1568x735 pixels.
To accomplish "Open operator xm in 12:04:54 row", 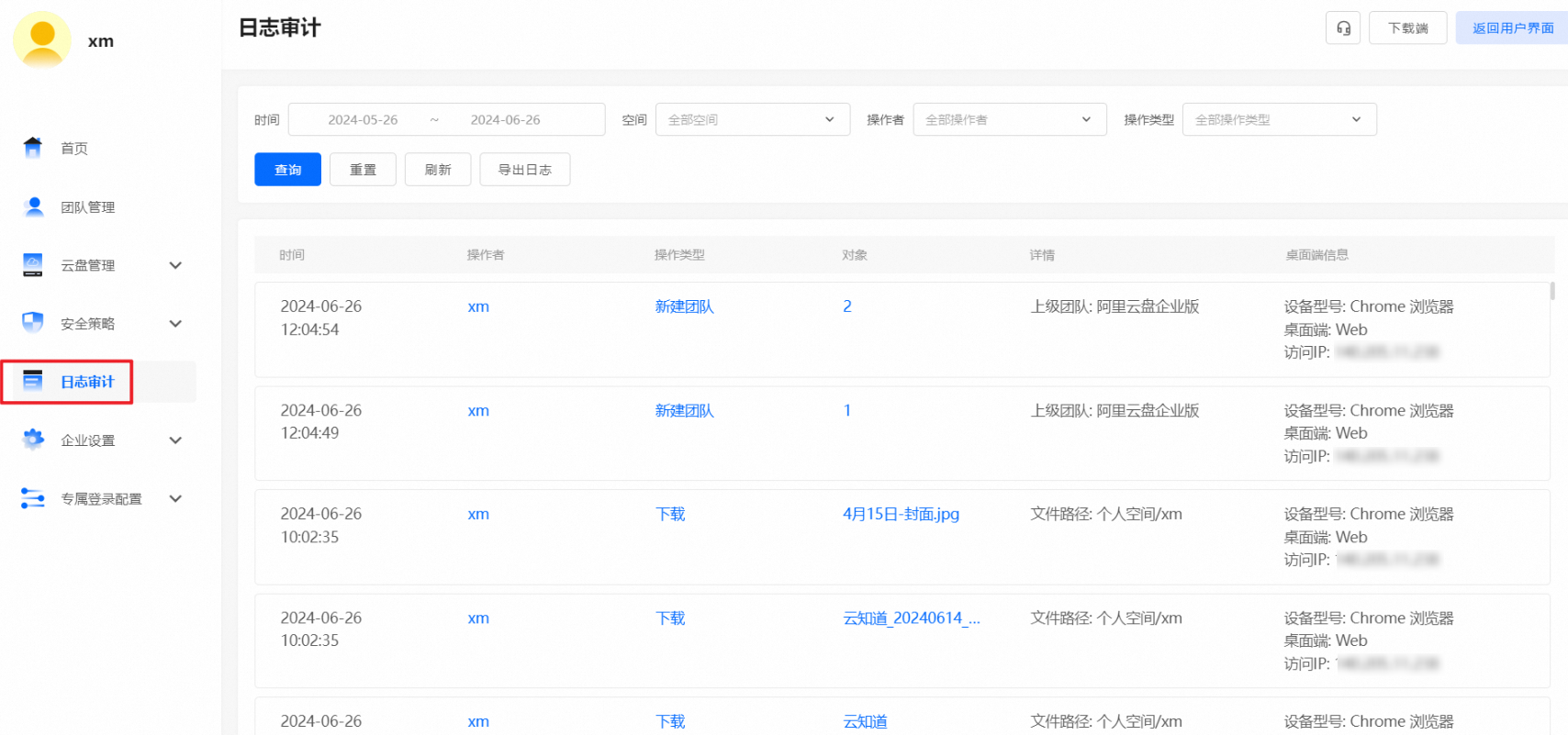I will [478, 306].
